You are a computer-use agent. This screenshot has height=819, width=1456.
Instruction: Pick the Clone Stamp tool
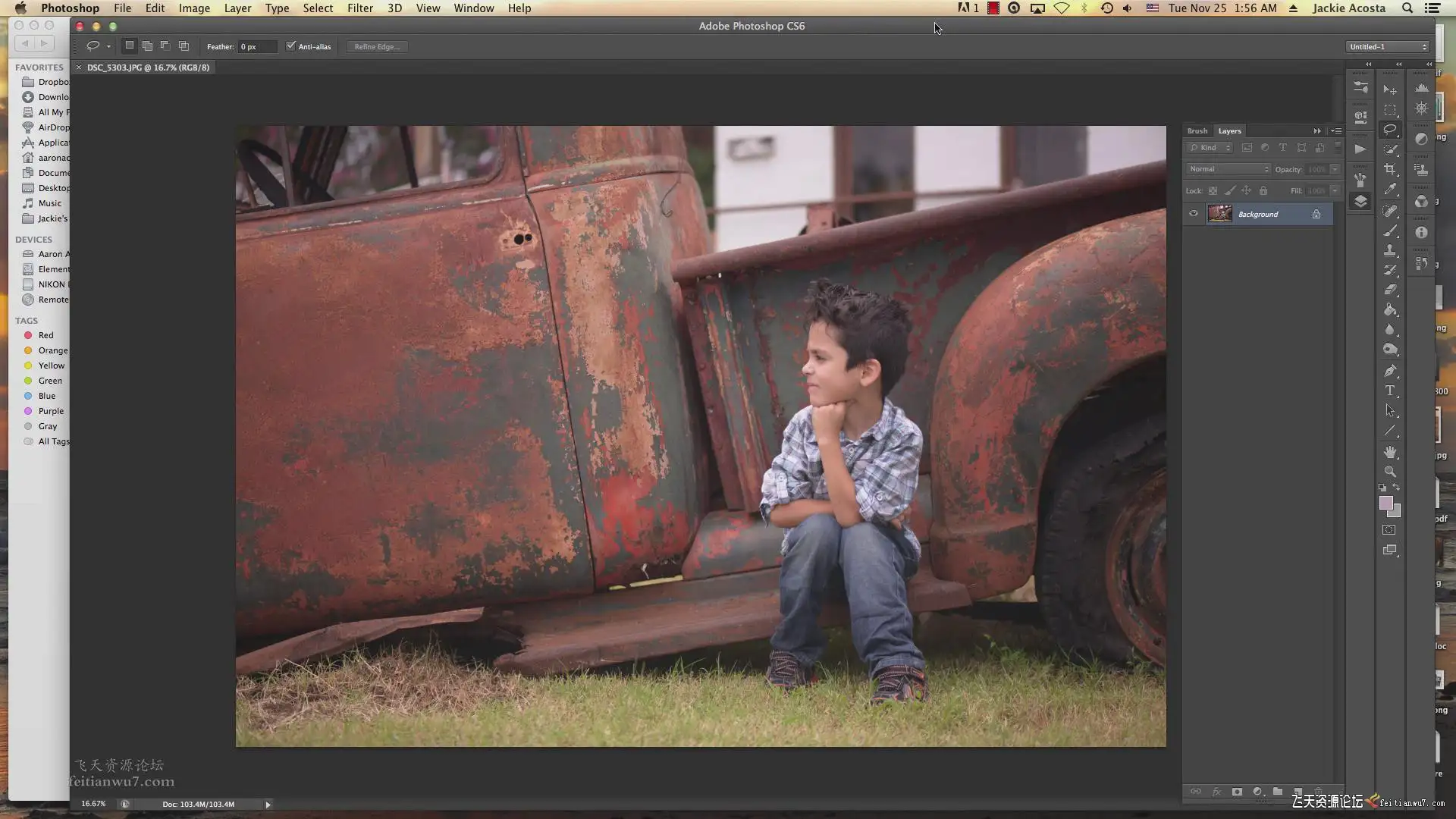pyautogui.click(x=1389, y=249)
